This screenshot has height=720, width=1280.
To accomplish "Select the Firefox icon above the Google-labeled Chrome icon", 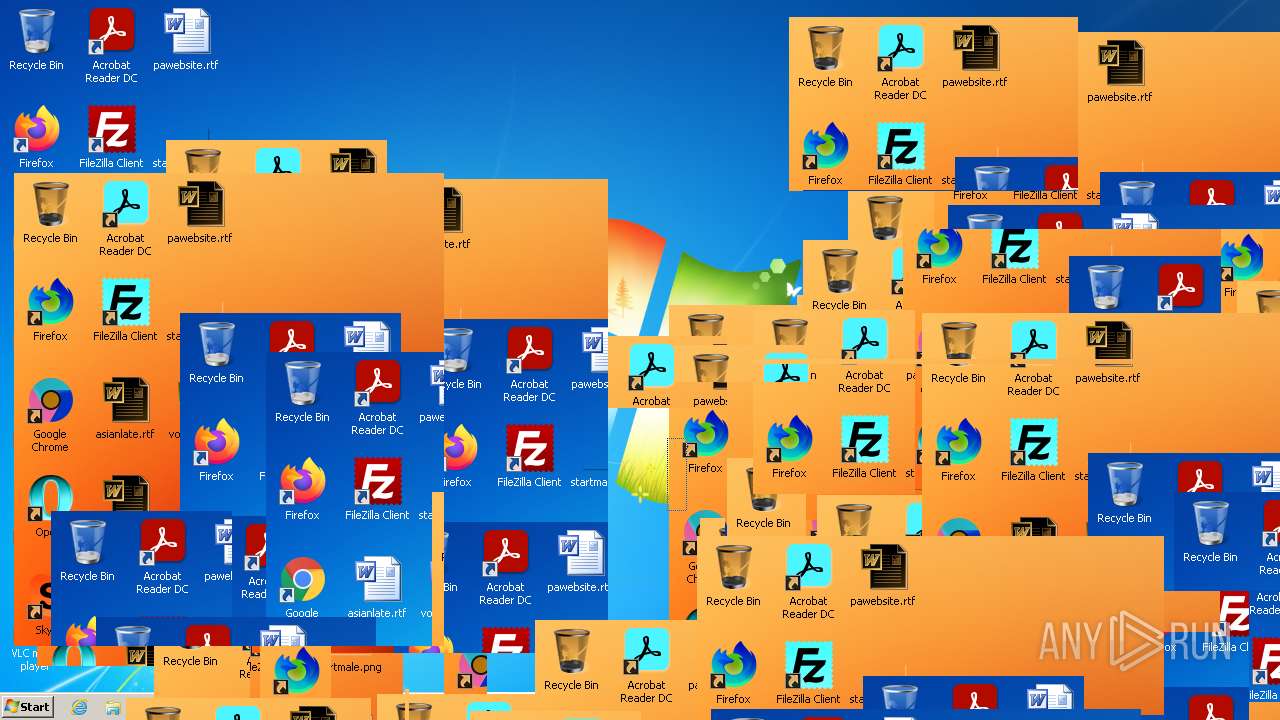I will 302,490.
